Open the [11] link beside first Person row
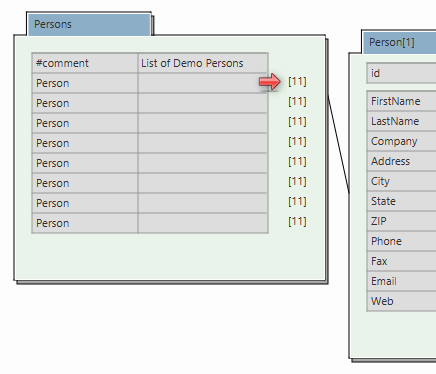Viewport: 436px width, 374px height. click(297, 82)
